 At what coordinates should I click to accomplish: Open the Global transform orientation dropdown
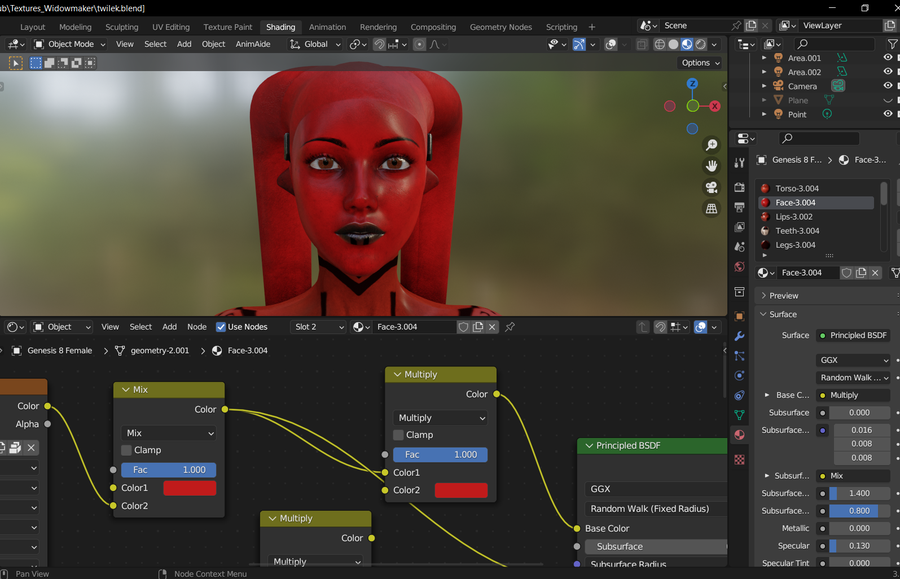pos(315,44)
